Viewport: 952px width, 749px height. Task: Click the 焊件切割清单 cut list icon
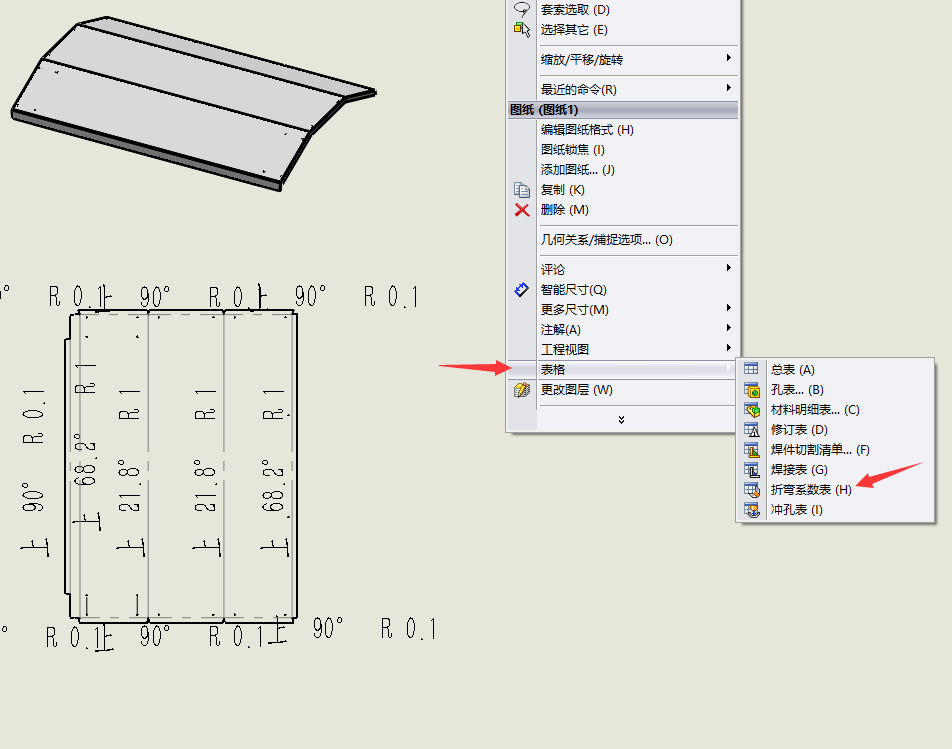(x=752, y=450)
